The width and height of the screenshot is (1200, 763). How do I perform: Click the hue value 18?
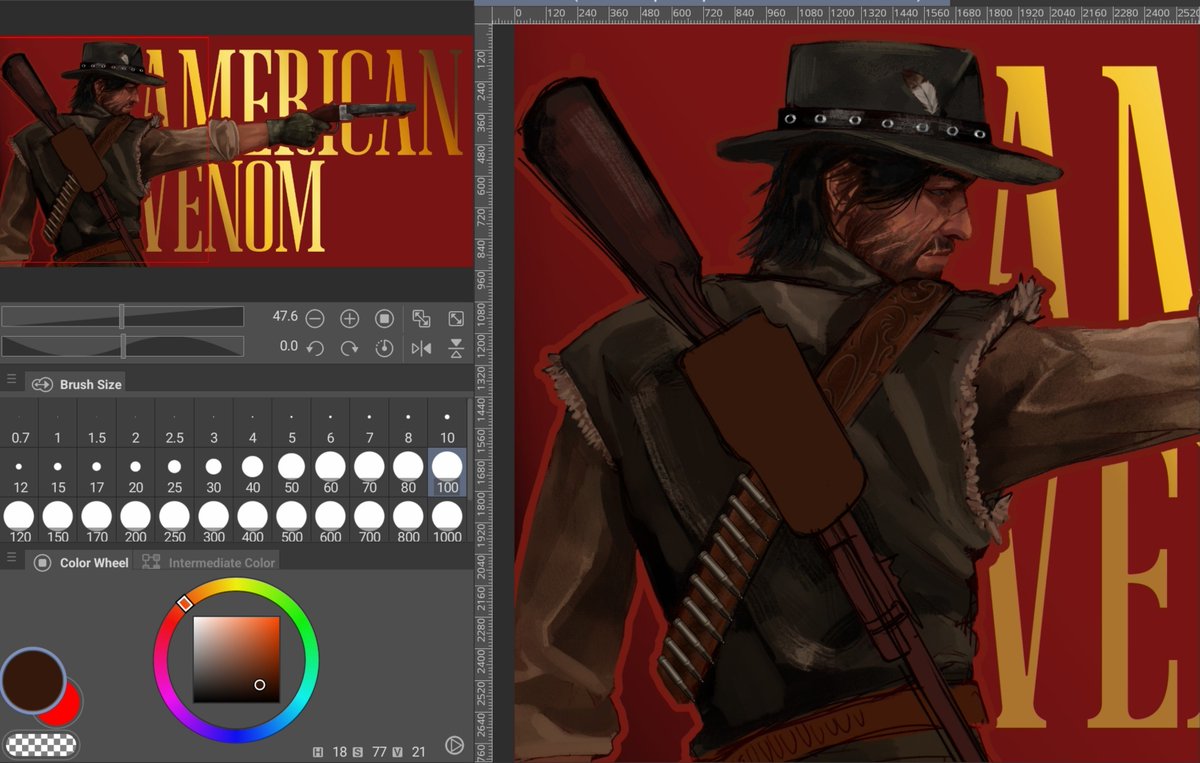click(338, 751)
